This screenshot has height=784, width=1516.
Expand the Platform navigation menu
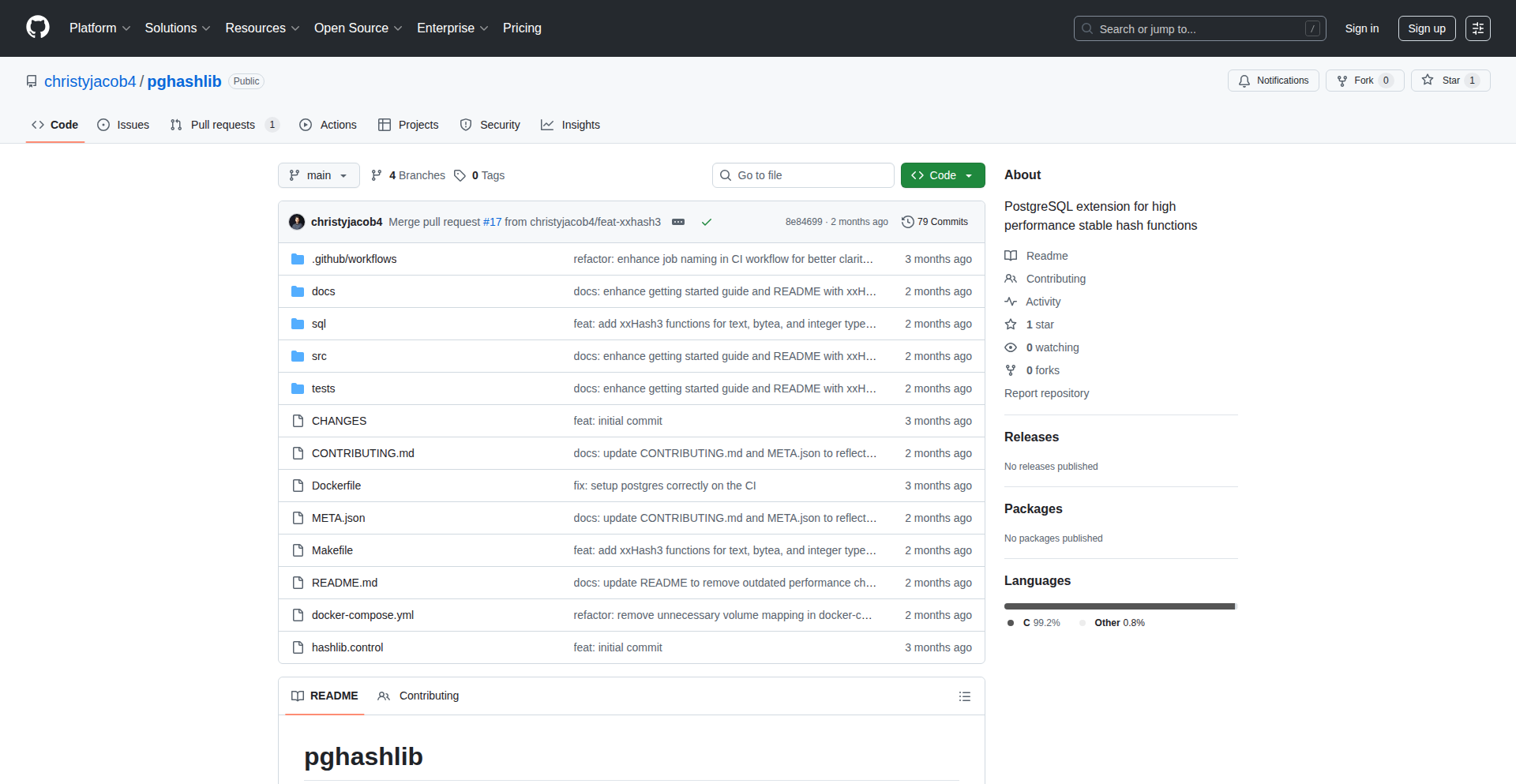(99, 28)
